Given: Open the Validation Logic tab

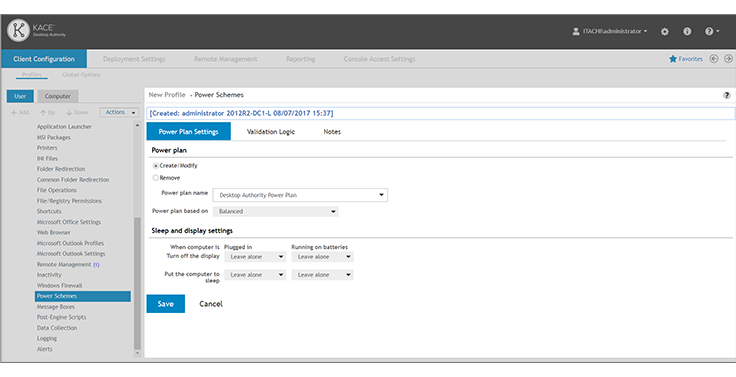Looking at the screenshot, I should click(x=271, y=132).
